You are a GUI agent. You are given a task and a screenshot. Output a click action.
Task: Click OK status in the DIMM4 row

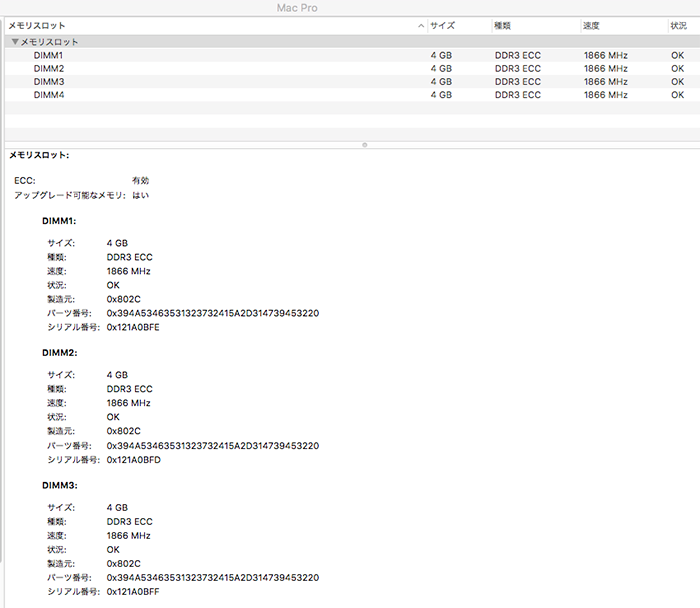(x=678, y=95)
